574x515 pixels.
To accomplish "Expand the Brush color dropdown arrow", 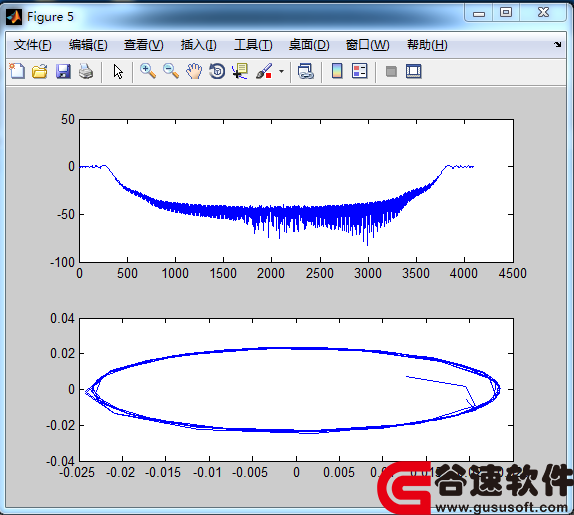I will (281, 71).
